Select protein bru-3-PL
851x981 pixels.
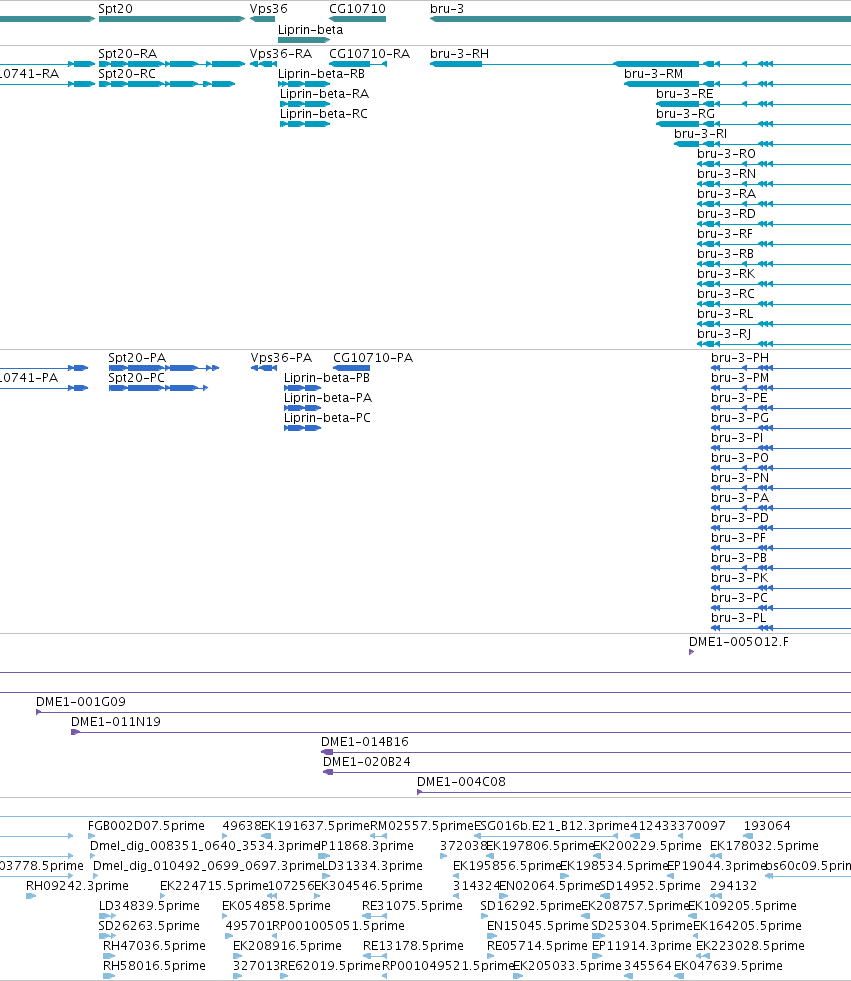738,618
